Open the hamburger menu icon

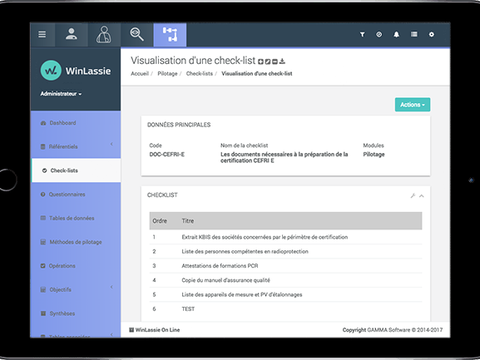42,34
